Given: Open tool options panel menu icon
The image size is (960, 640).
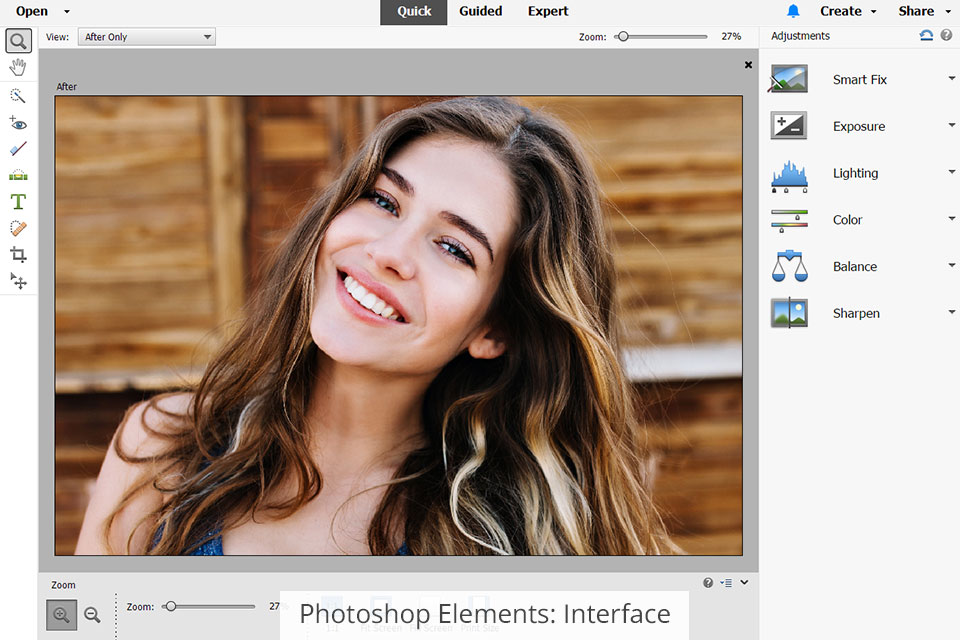Looking at the screenshot, I should point(726,583).
